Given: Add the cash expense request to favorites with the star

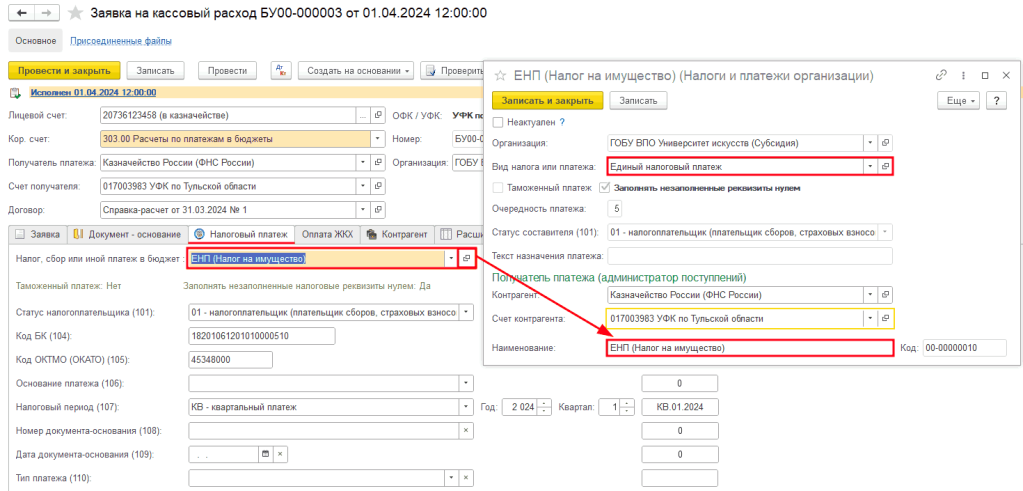Looking at the screenshot, I should coord(74,14).
